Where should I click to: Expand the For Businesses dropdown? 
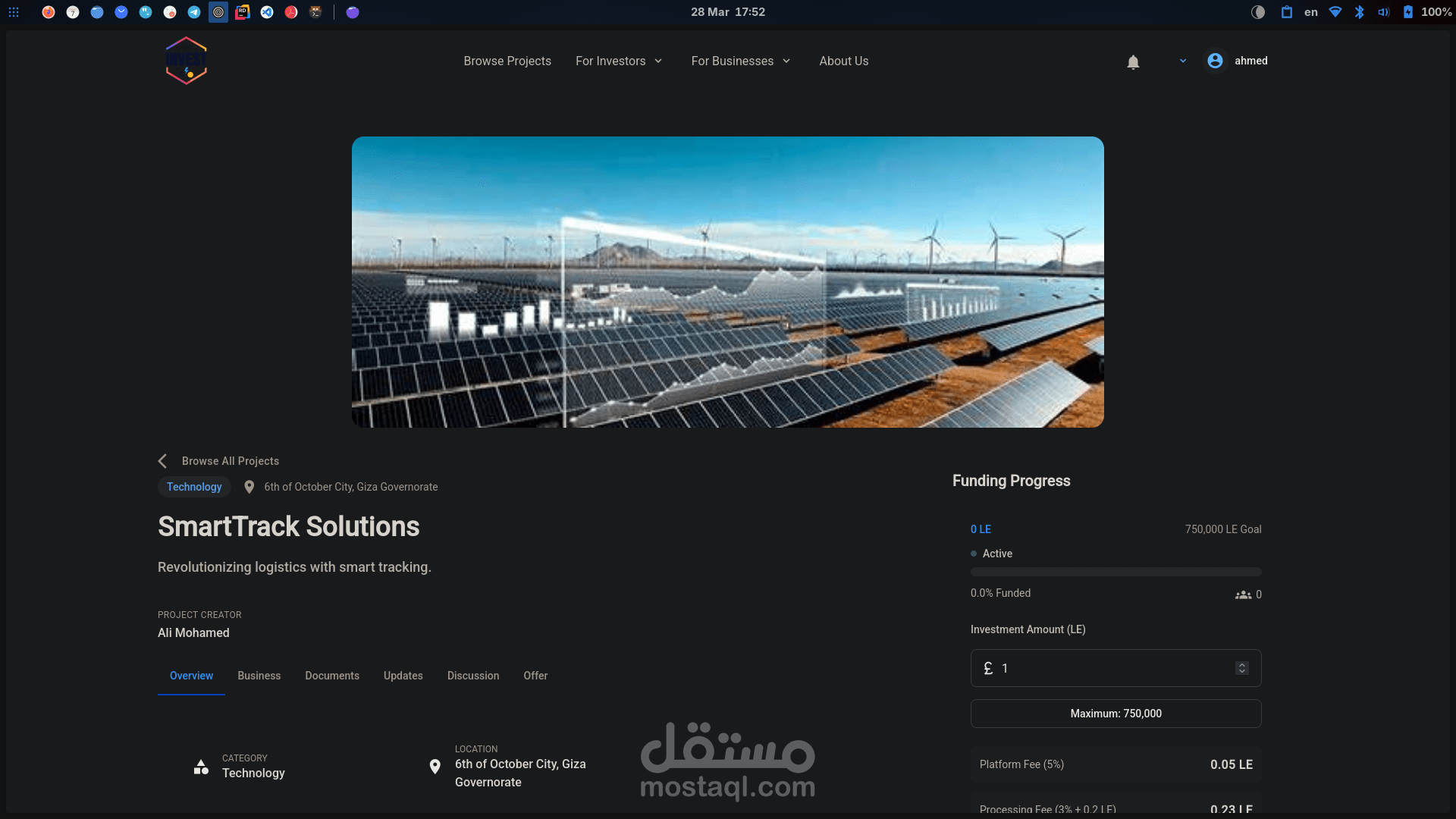(741, 61)
